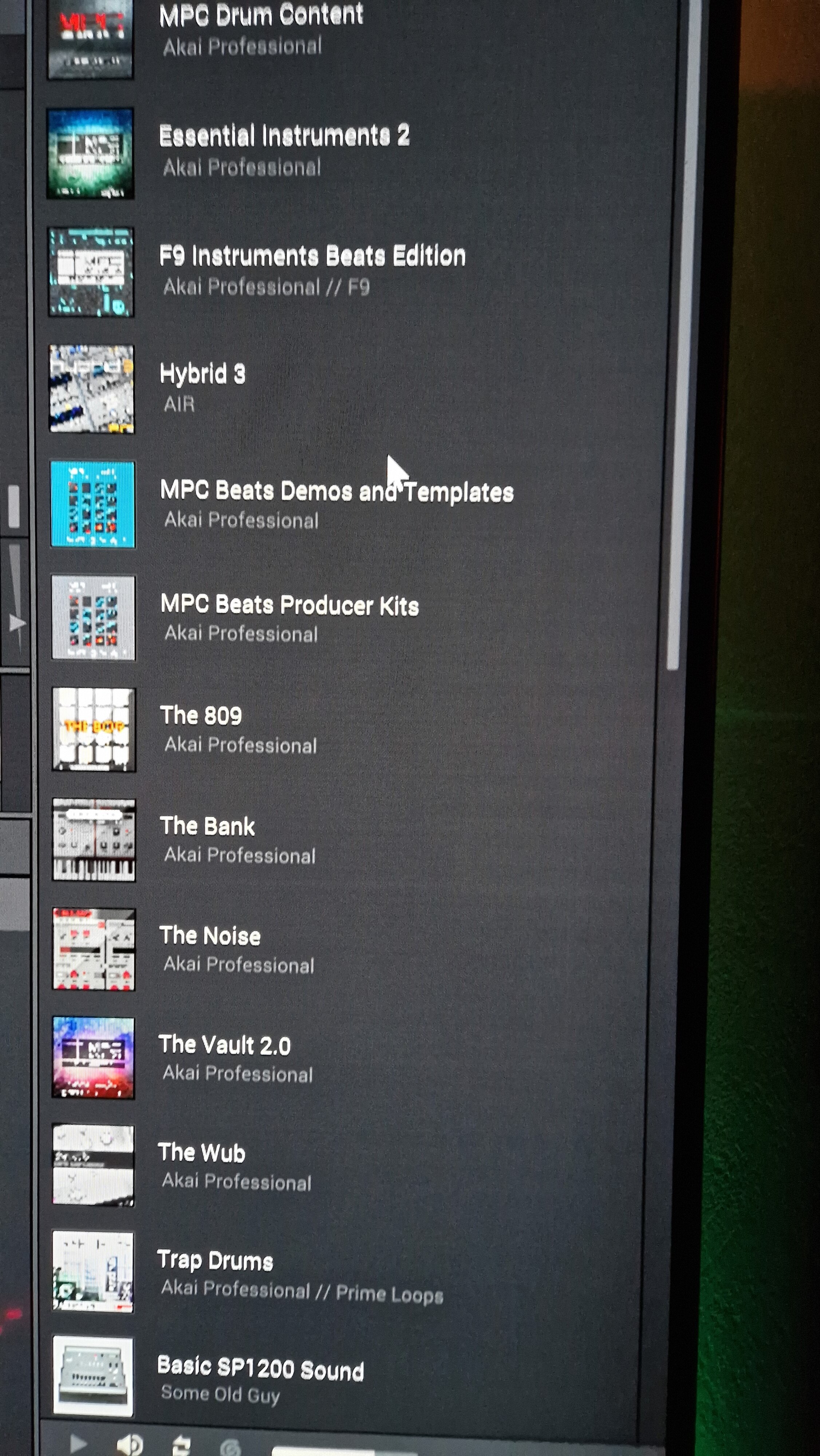Image resolution: width=820 pixels, height=1456 pixels.
Task: Select The Bank keyboard artwork icon
Action: (94, 839)
